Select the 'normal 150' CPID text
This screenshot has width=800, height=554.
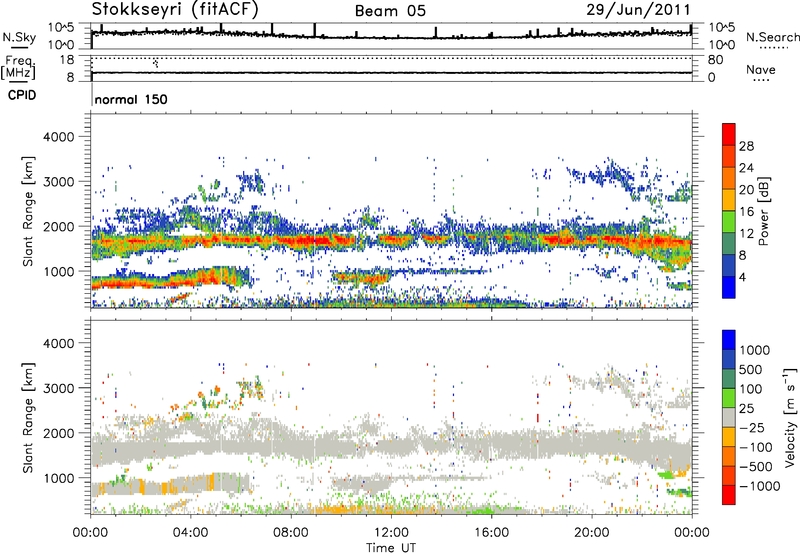pos(131,99)
